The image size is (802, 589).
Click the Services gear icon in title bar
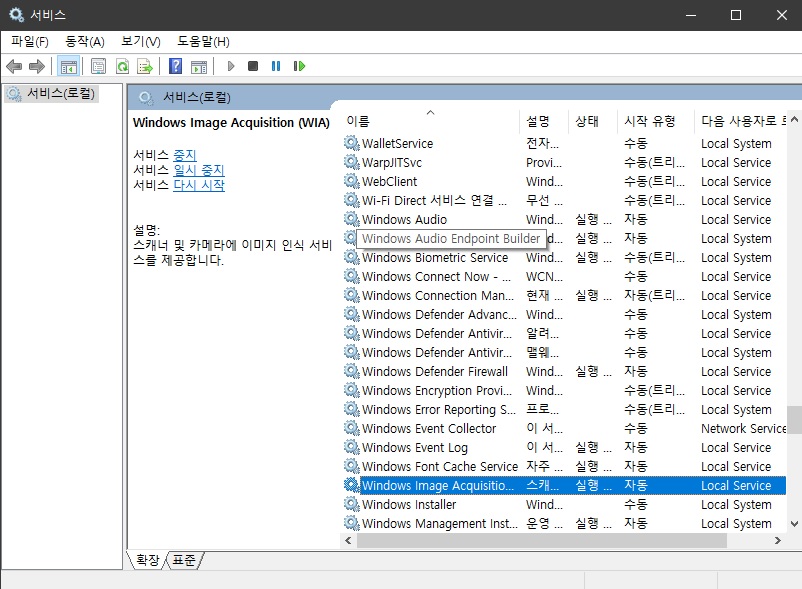[x=16, y=15]
